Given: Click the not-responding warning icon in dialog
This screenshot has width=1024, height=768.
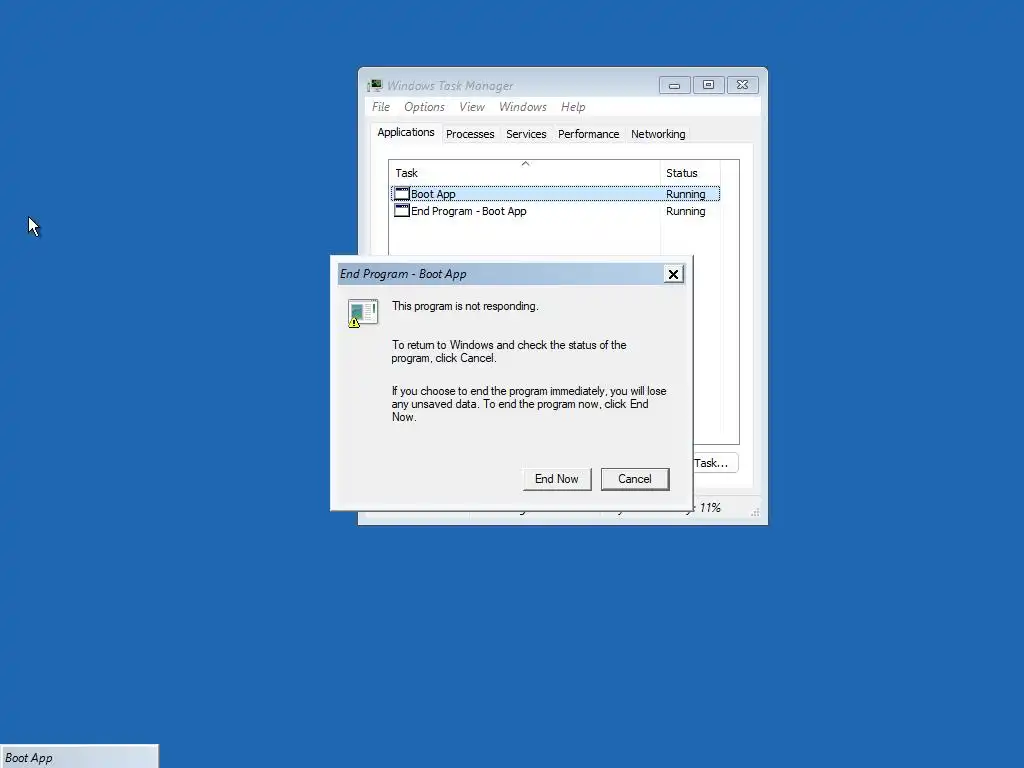Looking at the screenshot, I should click(x=362, y=313).
